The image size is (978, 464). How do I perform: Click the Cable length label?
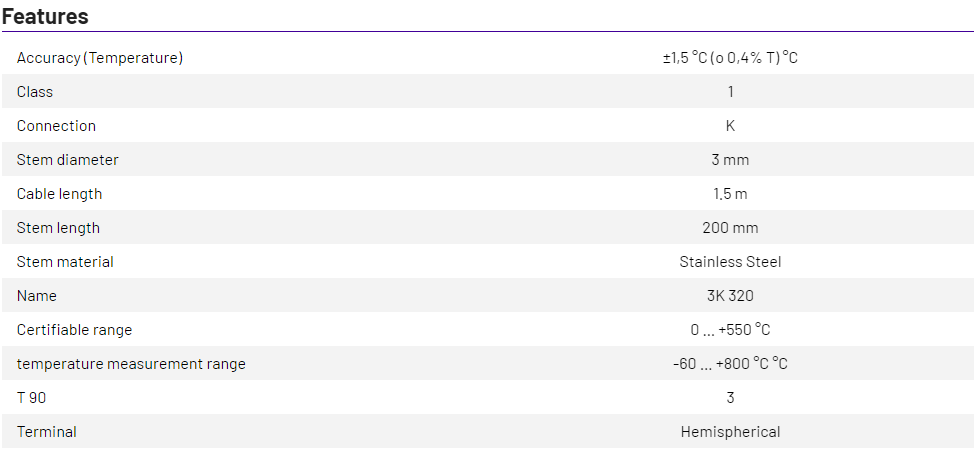click(x=59, y=194)
